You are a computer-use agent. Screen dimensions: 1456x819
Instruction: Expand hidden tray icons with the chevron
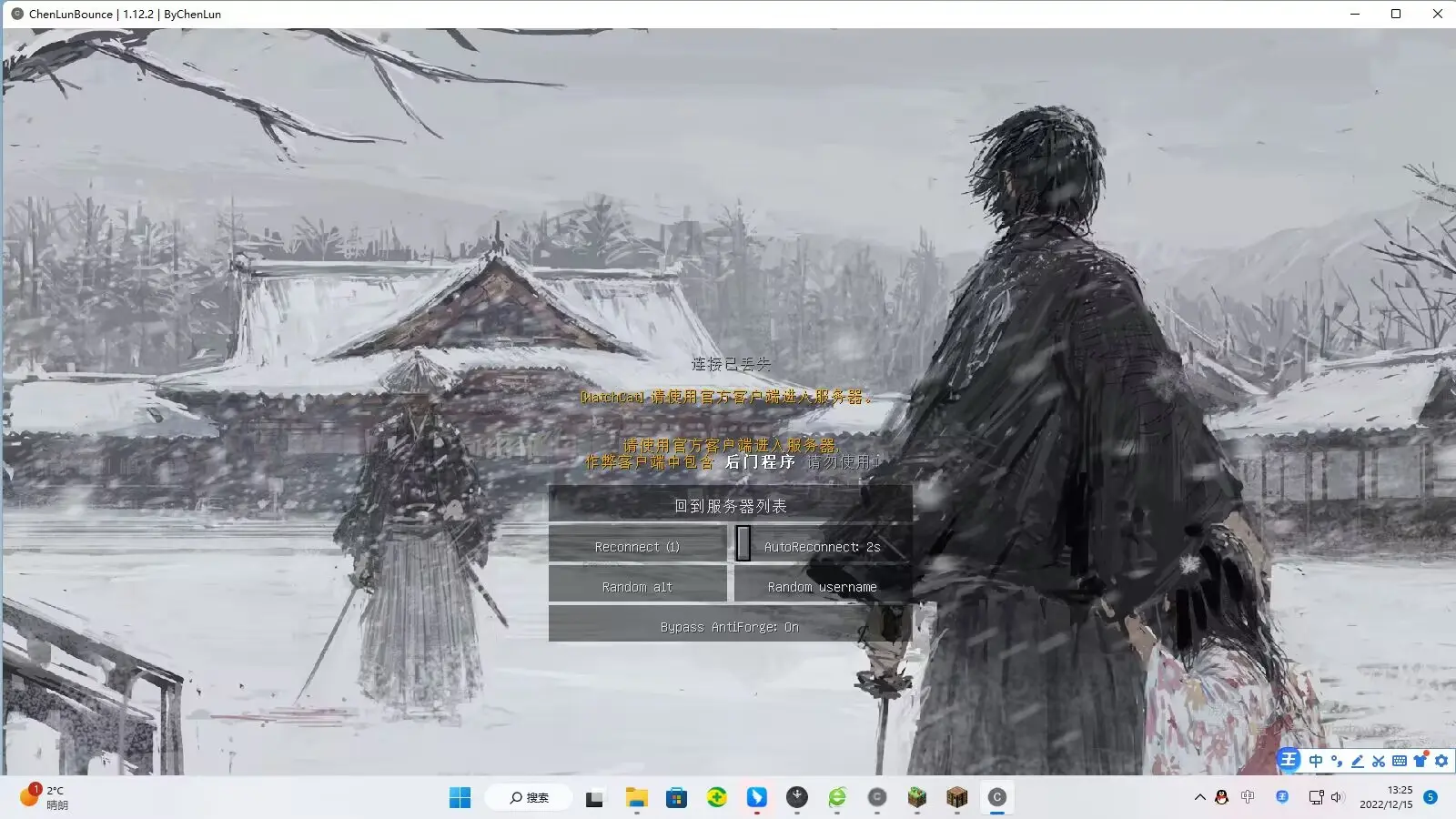tap(1199, 797)
